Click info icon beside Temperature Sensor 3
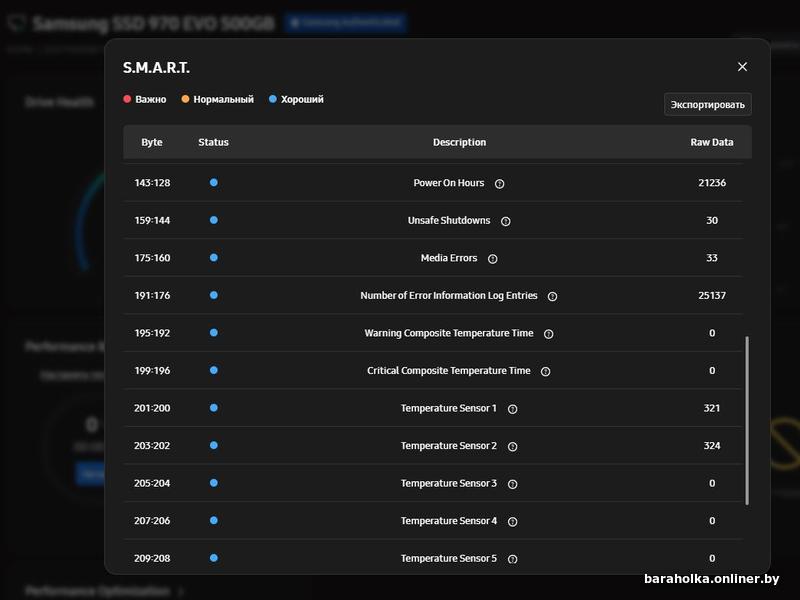800x600 pixels. 512,484
